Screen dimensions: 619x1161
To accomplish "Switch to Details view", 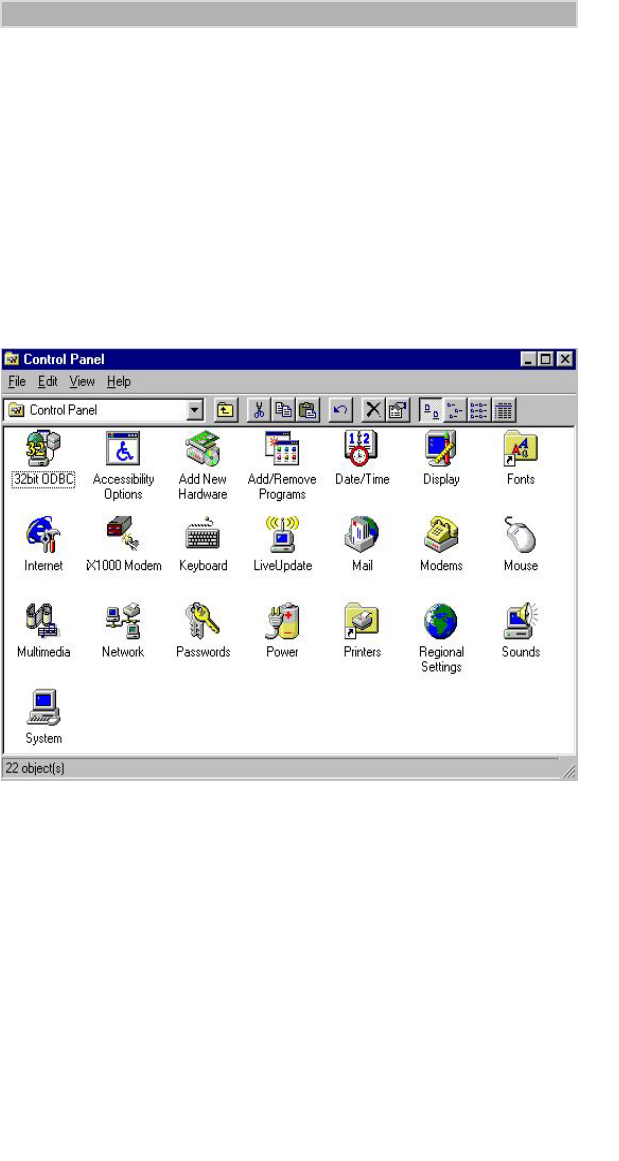I will tap(504, 409).
